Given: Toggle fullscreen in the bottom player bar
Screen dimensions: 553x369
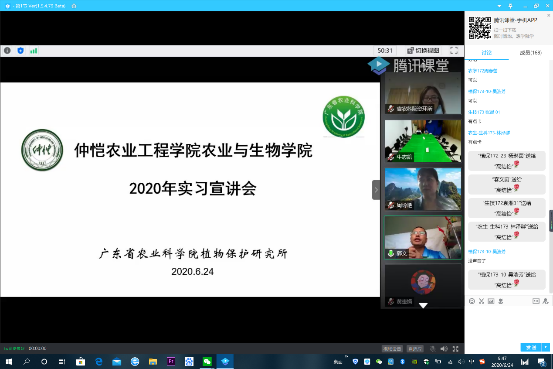Looking at the screenshot, I should pyautogui.click(x=456, y=349).
